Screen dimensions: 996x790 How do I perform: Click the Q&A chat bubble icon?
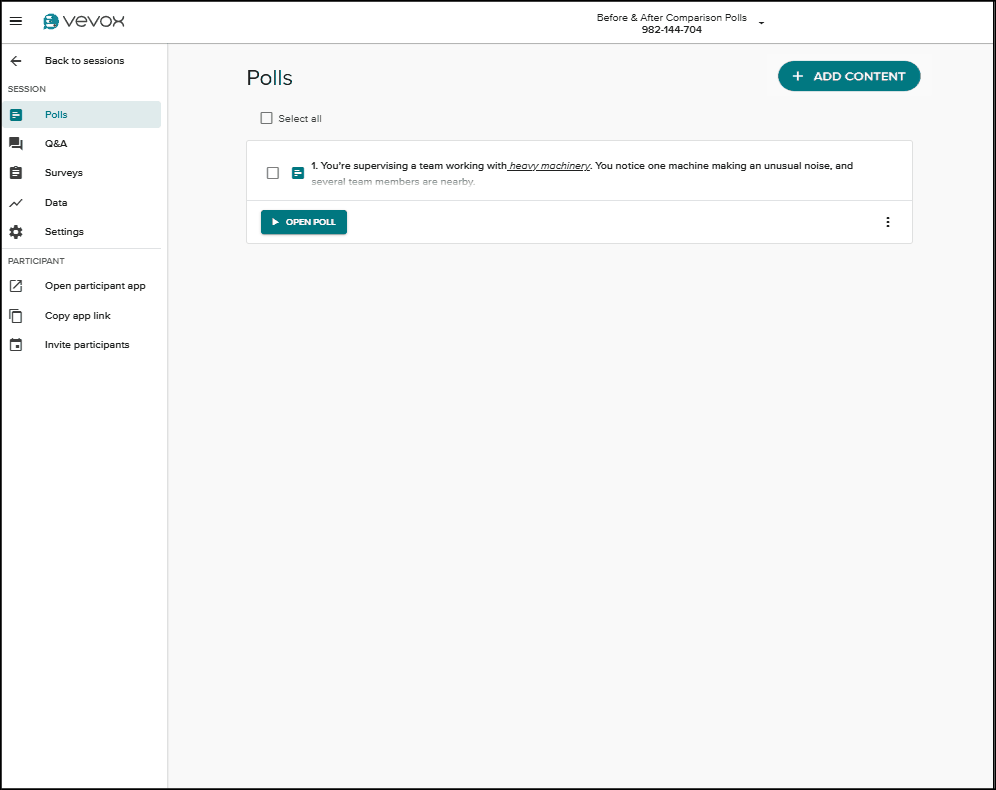click(x=16, y=144)
